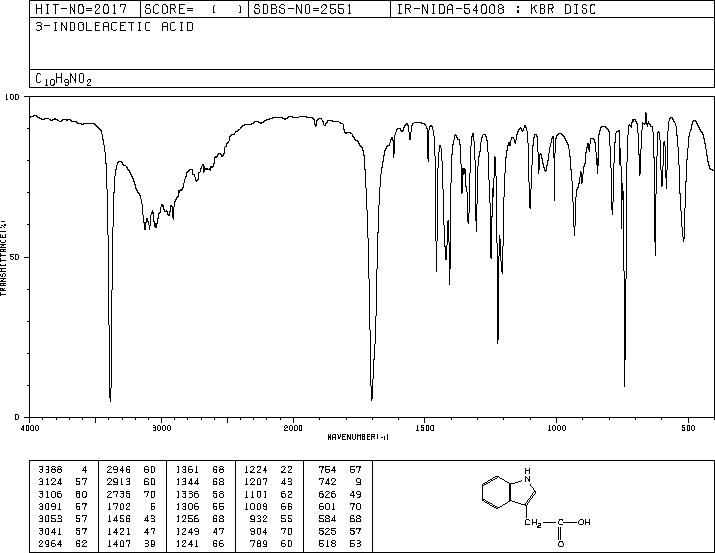Click the 2000 x-axis tick label
This screenshot has height=553, width=715.
[293, 428]
